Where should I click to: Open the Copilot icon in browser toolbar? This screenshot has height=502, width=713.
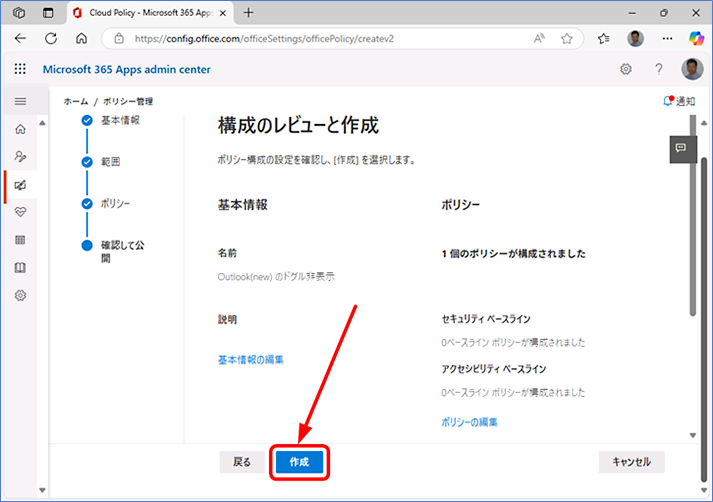(x=696, y=39)
